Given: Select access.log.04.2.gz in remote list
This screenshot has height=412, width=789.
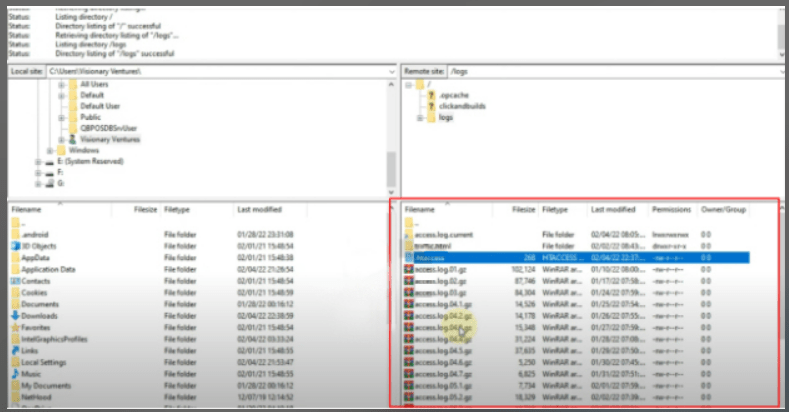Looking at the screenshot, I should 576,316.
